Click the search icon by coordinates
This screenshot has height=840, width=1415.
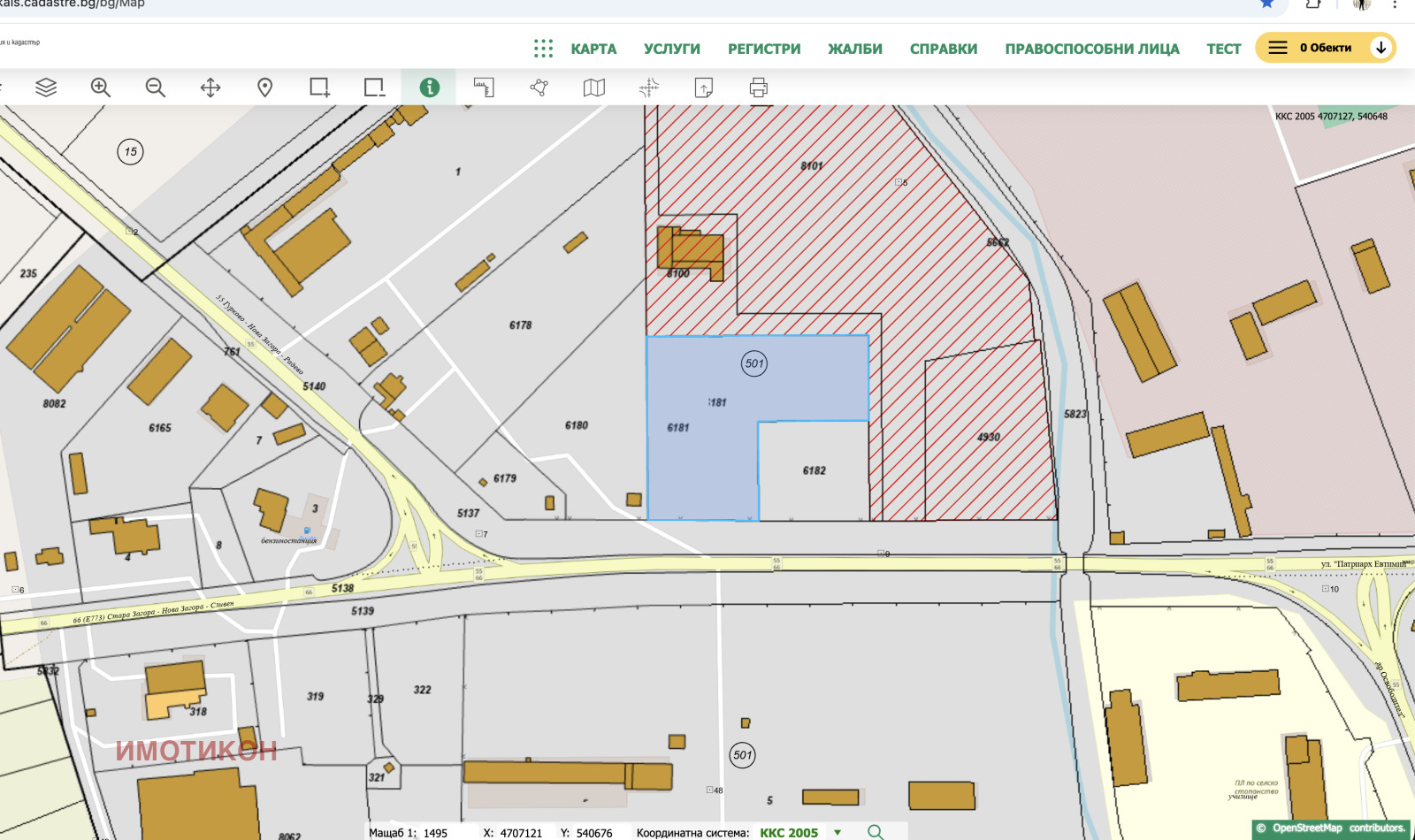(876, 832)
